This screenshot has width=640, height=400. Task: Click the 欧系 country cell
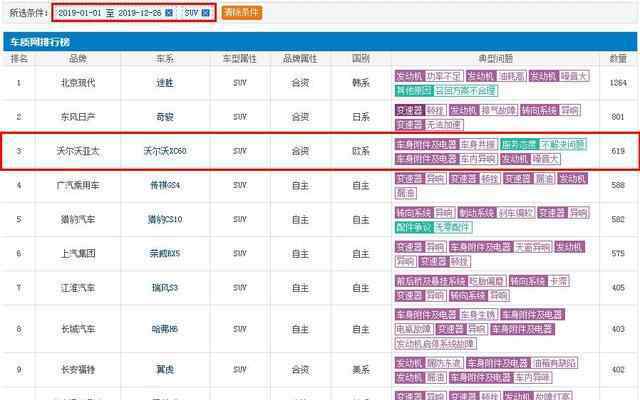361,151
